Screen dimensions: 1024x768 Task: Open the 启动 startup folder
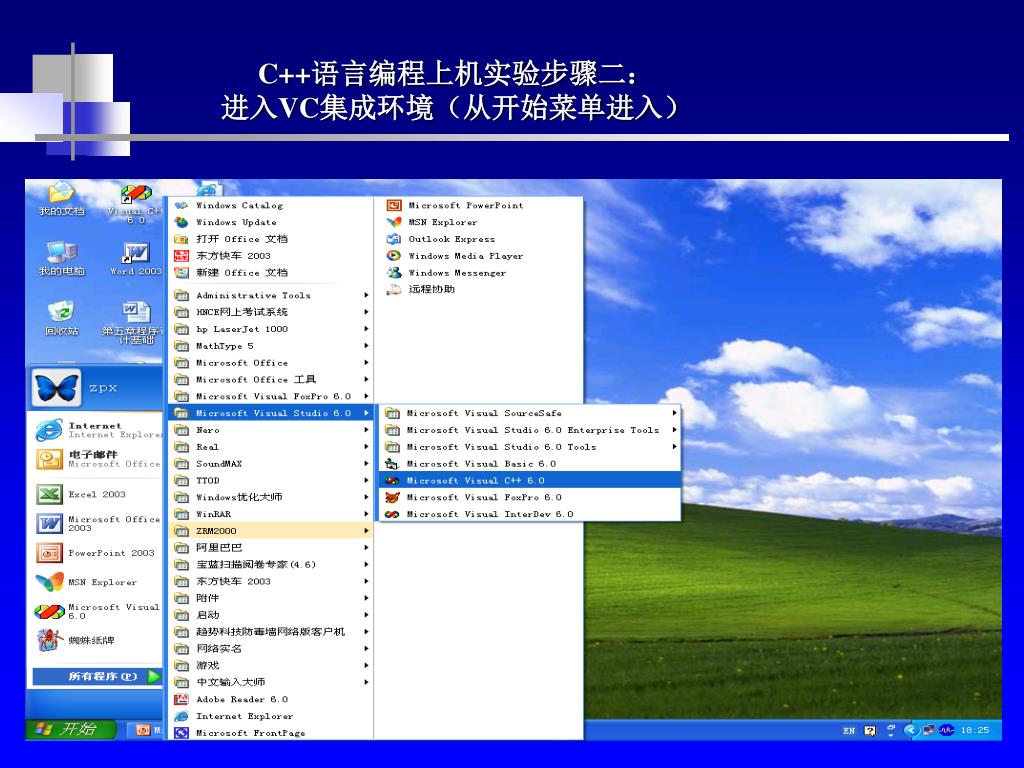tap(271, 615)
